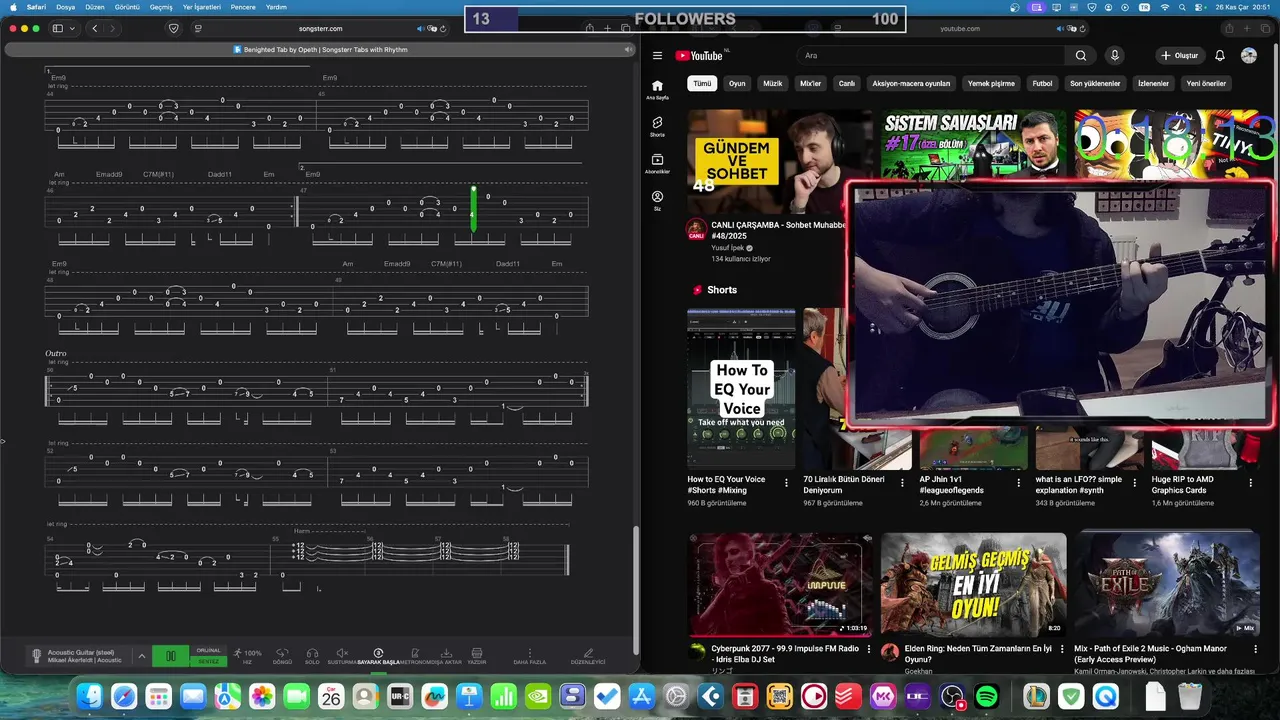Click the YouTube Ara search box
This screenshot has height=720, width=1280.
coord(930,56)
